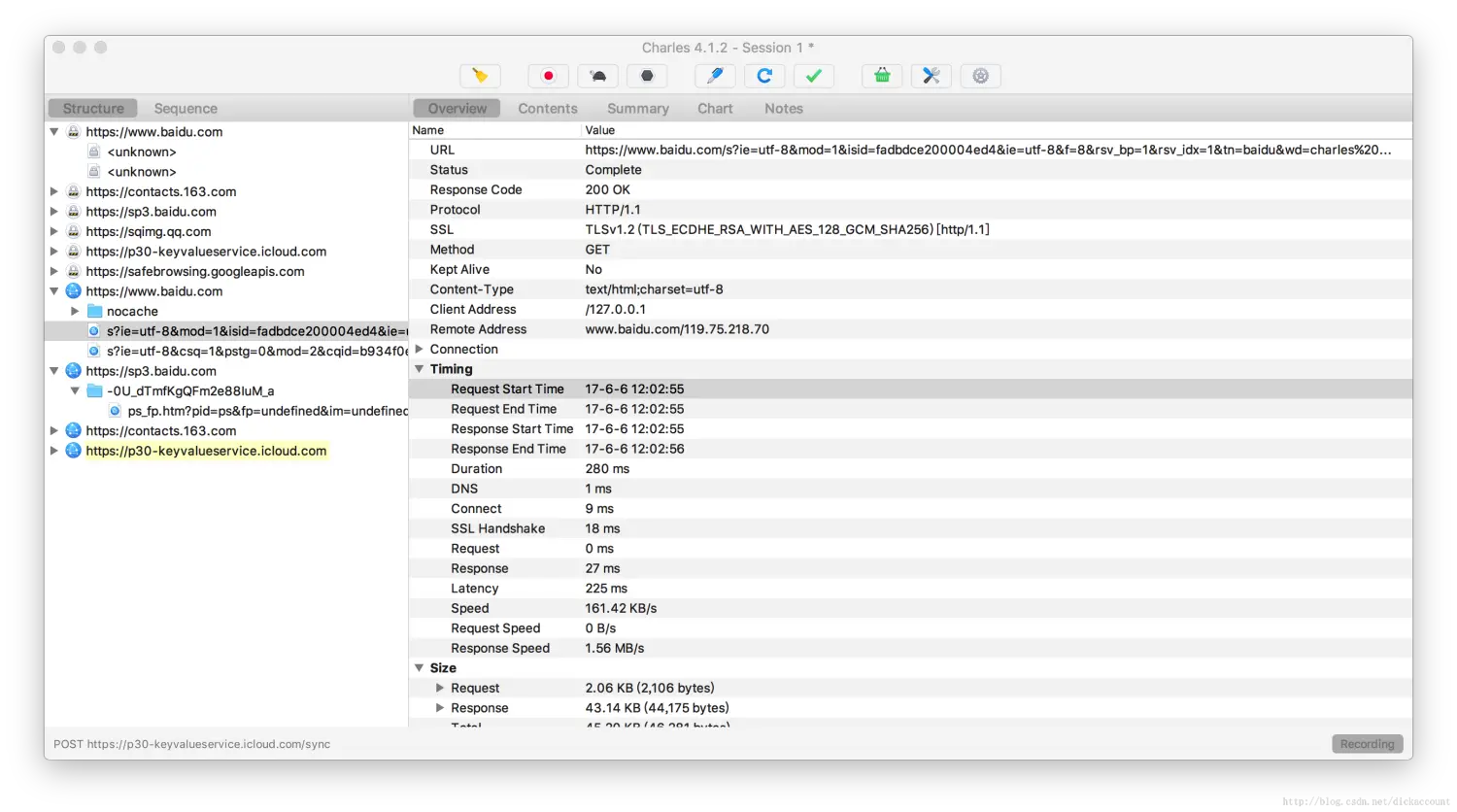The width and height of the screenshot is (1457, 812).
Task: Expand the Connection row
Action: [420, 349]
